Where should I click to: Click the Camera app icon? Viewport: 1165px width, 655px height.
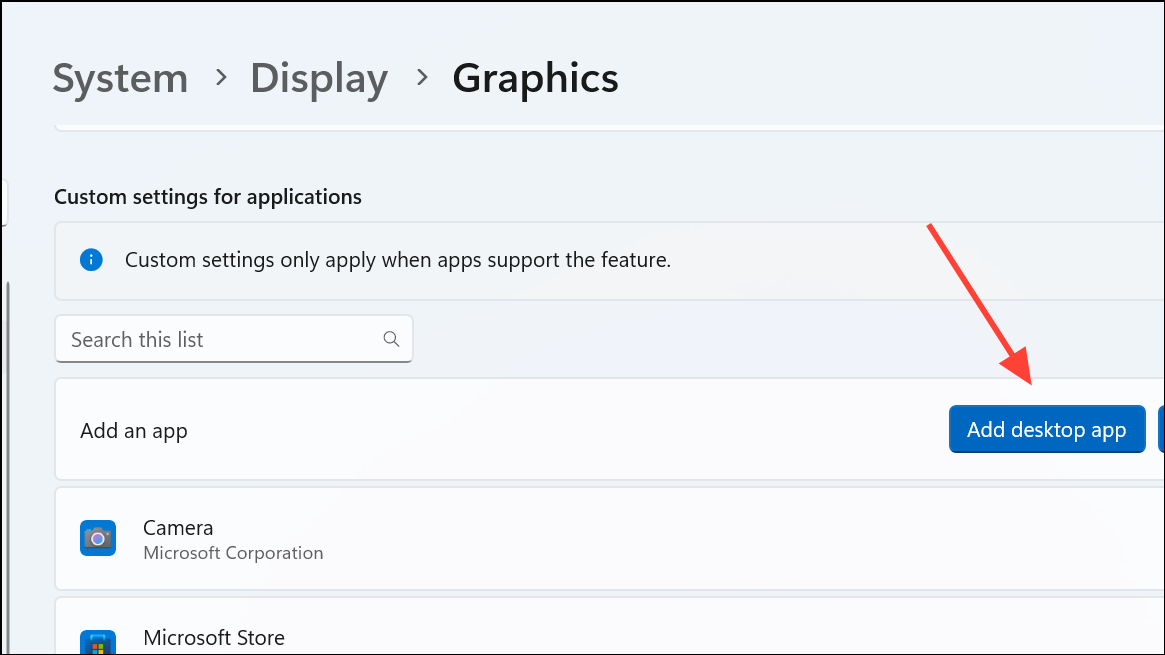point(98,538)
